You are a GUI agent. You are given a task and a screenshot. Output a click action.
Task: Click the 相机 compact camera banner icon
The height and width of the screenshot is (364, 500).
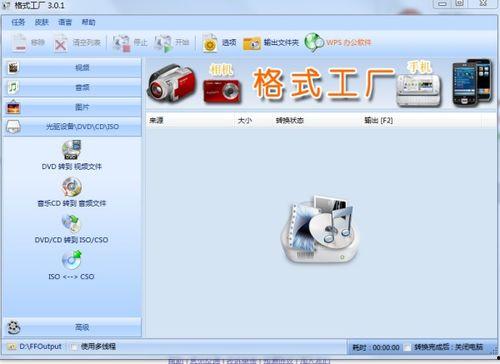click(222, 85)
